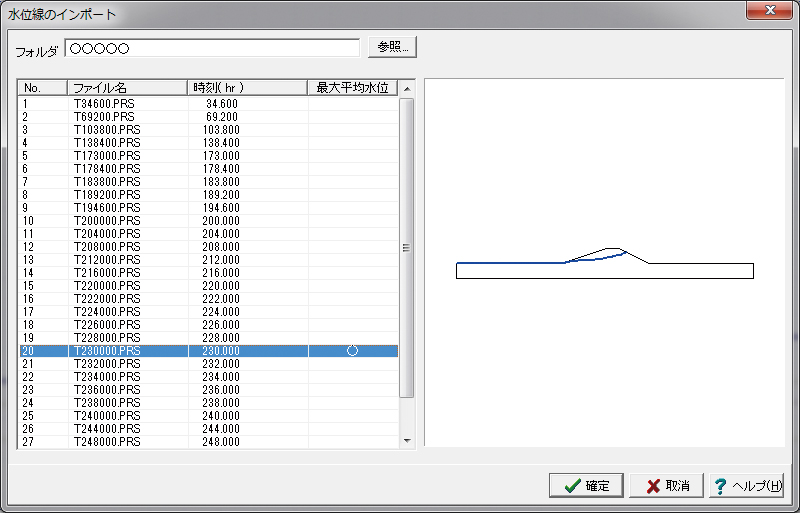Image resolution: width=800 pixels, height=513 pixels.
Task: Click the list scroll up arrow
Action: coord(407,89)
